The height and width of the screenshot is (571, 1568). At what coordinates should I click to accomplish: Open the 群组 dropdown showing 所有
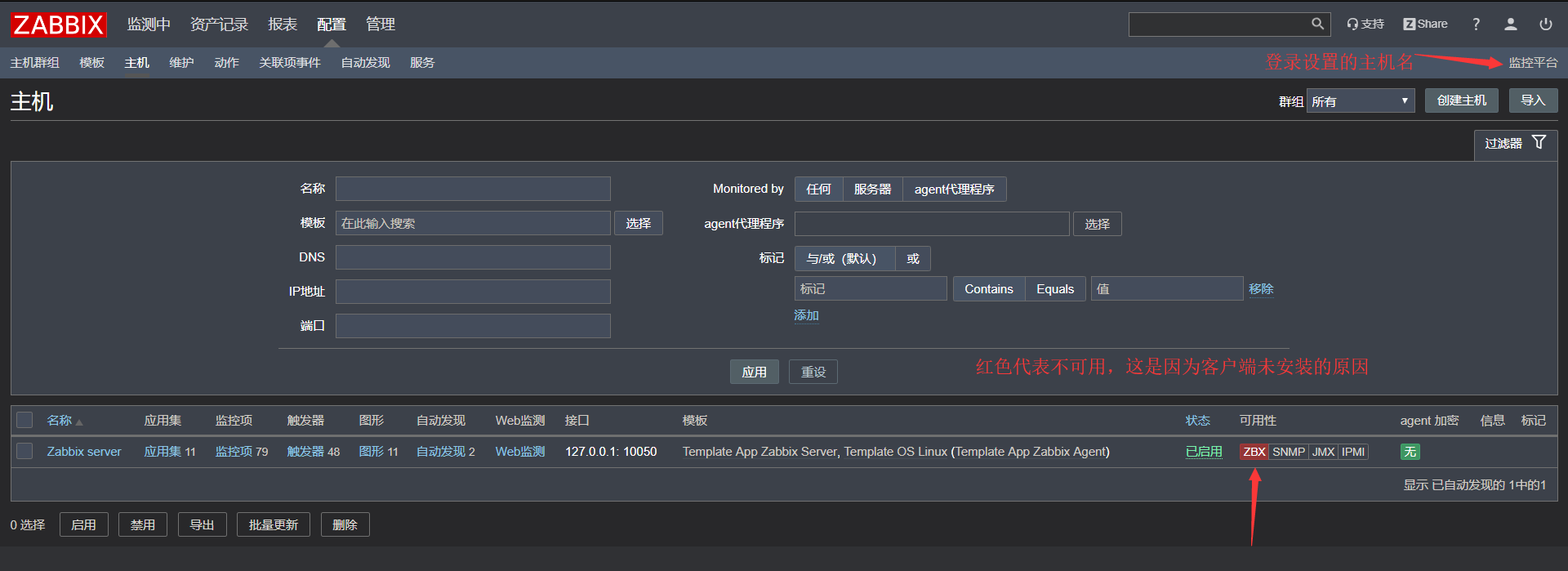tap(1360, 101)
